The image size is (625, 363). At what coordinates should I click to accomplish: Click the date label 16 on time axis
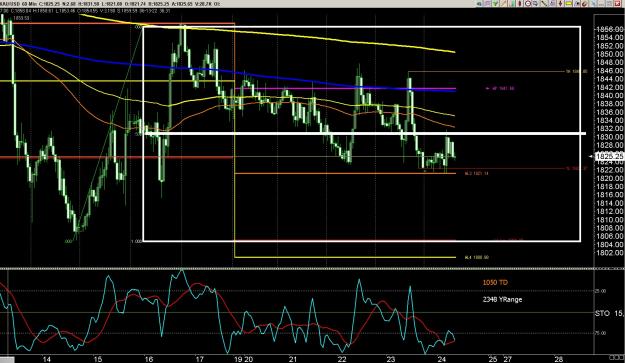point(148,359)
